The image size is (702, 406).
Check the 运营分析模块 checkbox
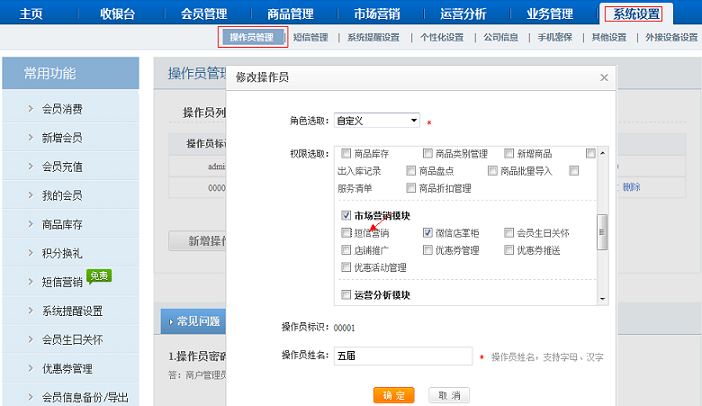tap(346, 295)
